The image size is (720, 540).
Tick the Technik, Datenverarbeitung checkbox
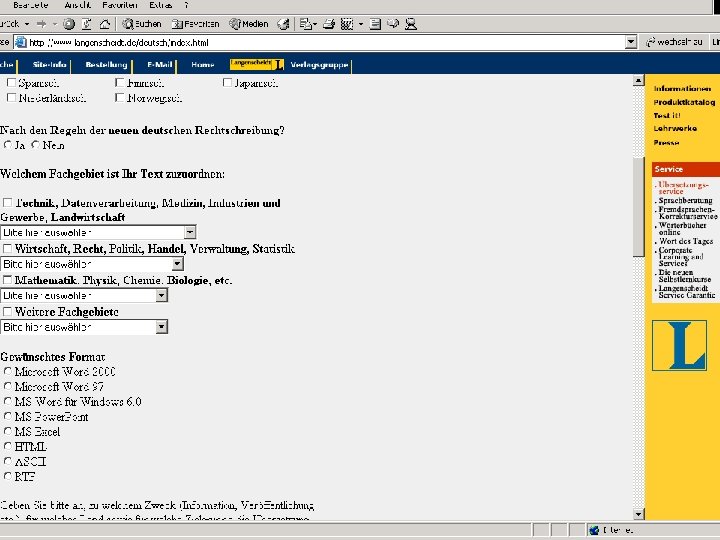(7, 203)
